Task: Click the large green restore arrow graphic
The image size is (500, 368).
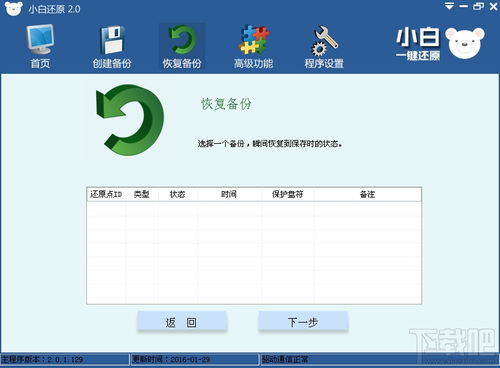Action: [x=130, y=120]
